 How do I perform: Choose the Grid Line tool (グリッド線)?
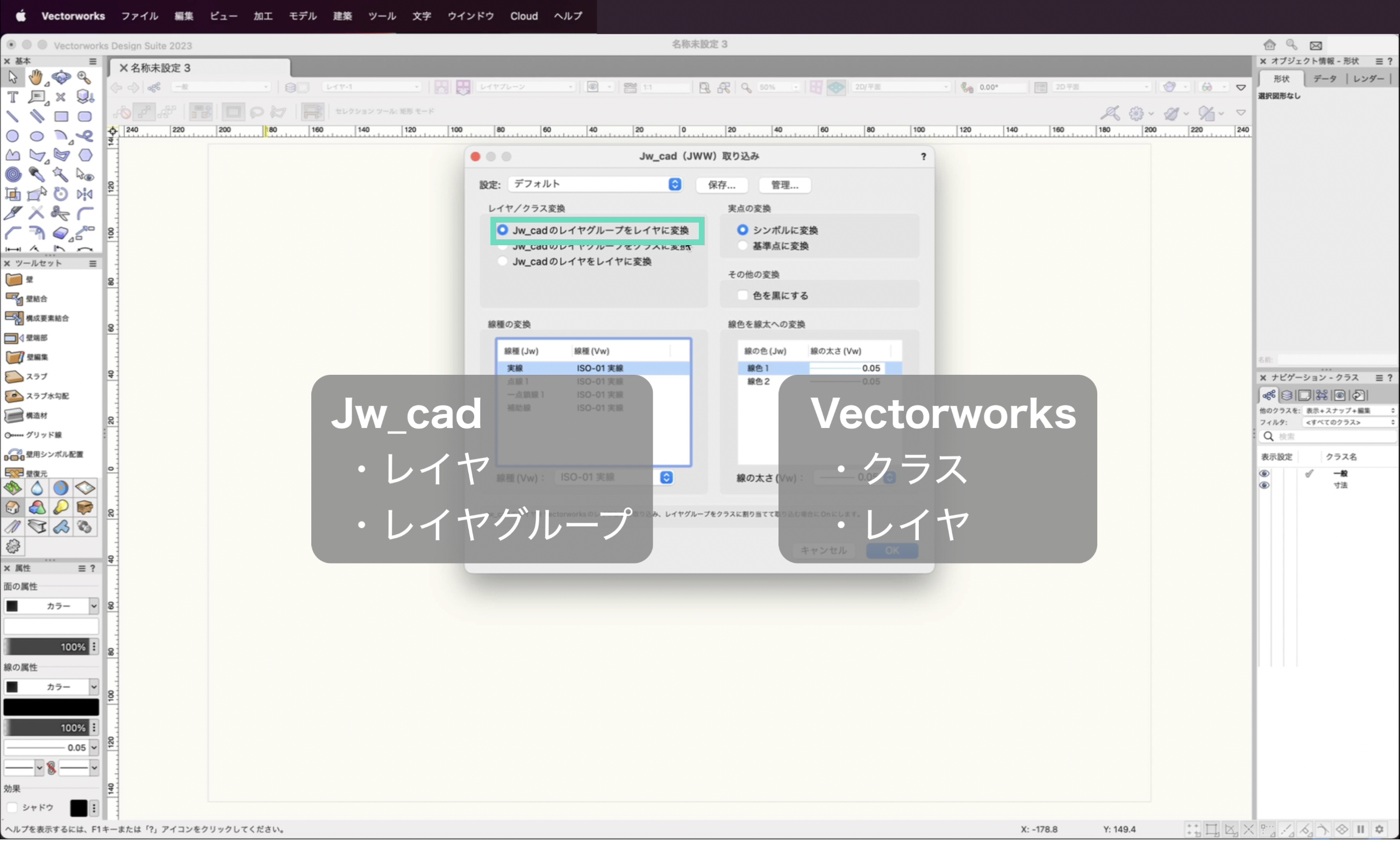tap(33, 434)
